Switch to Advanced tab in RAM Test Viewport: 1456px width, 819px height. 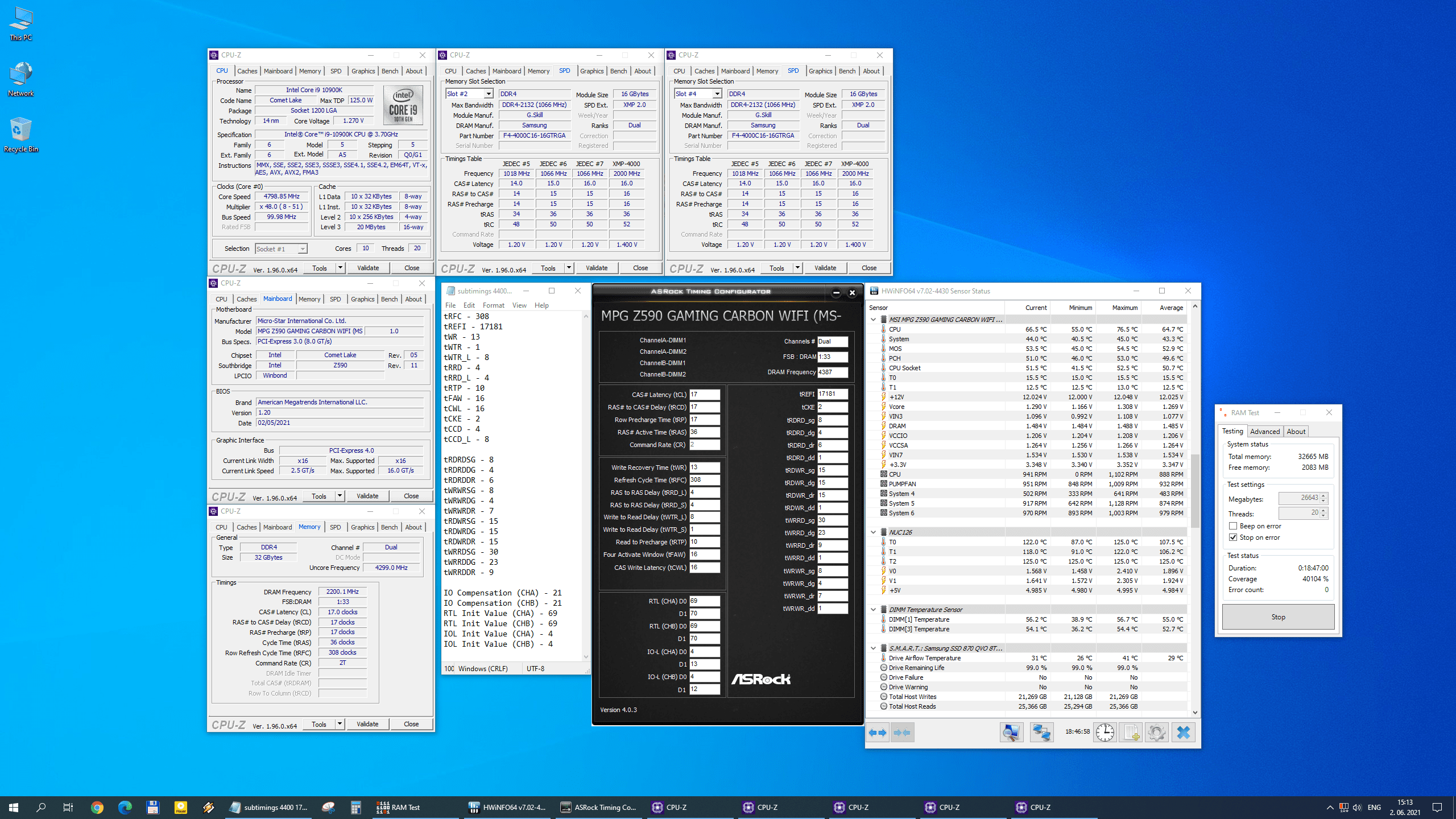click(1264, 432)
